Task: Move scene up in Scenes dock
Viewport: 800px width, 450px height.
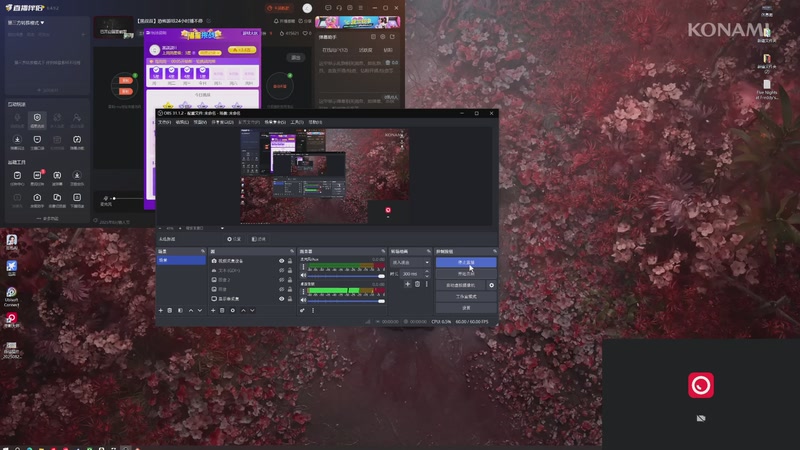Action: click(x=191, y=310)
